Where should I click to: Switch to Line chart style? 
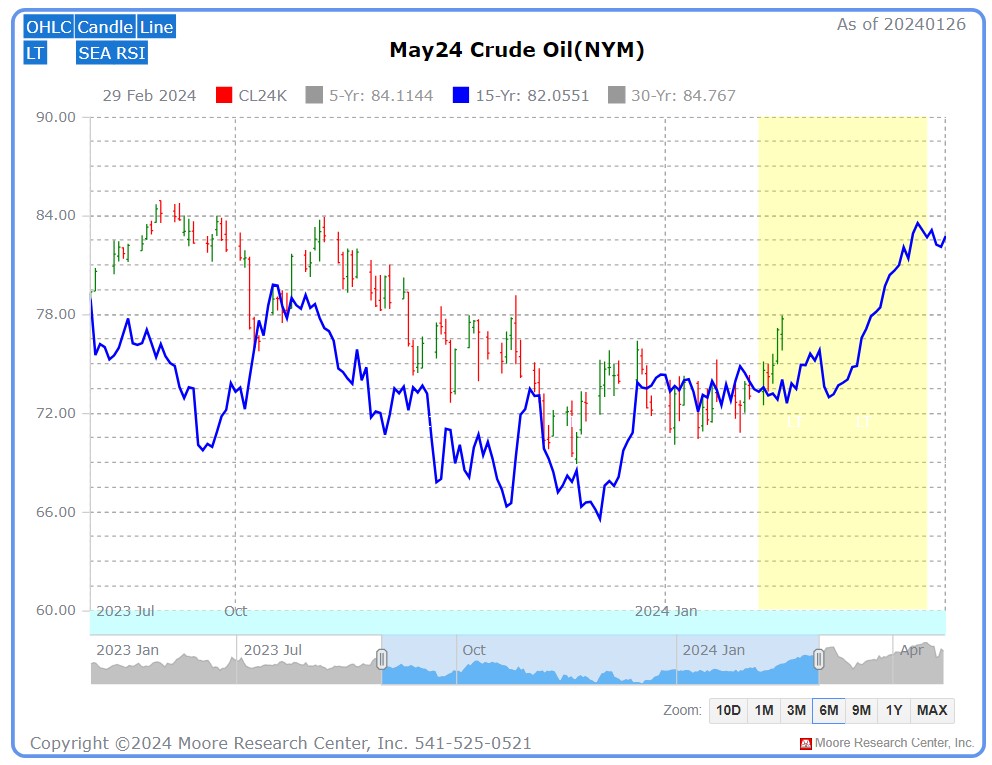pos(155,27)
